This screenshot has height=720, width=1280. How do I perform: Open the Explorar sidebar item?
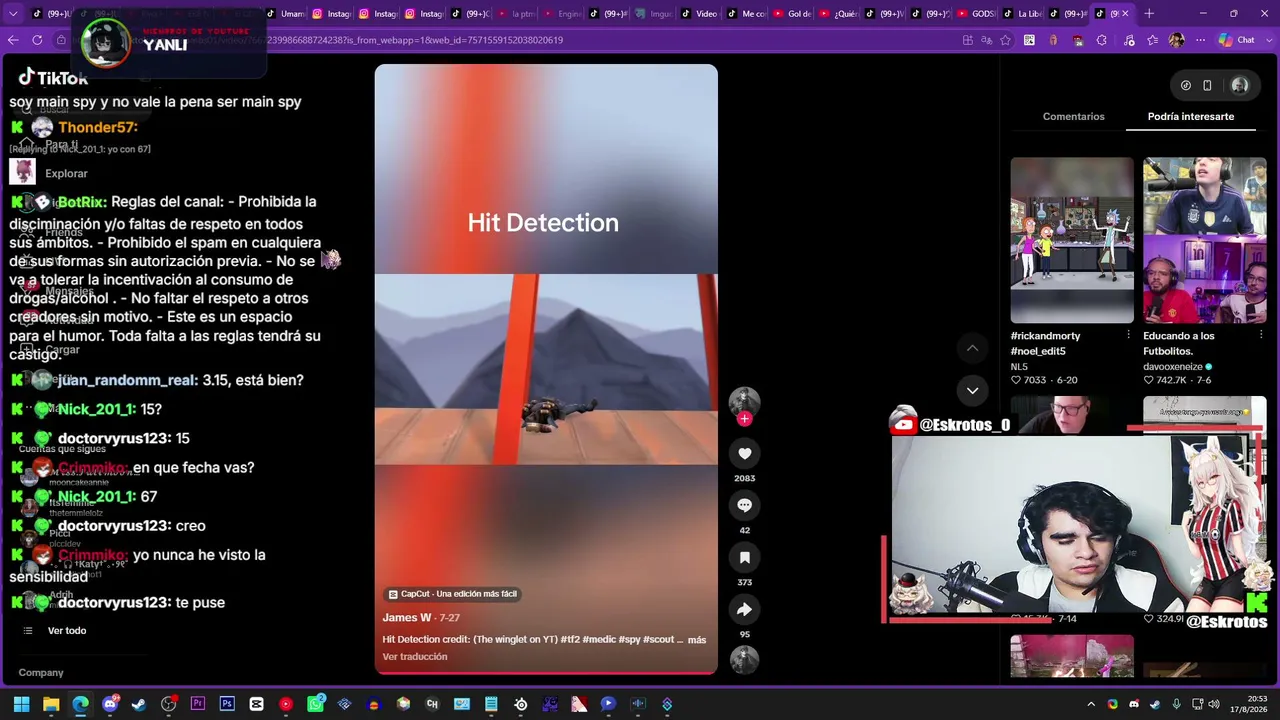(66, 174)
